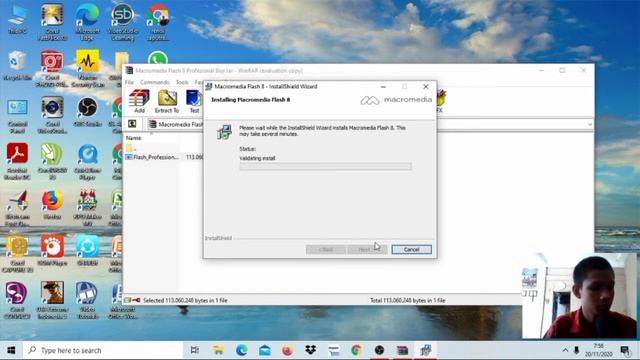Open the cowboy game desktop shortcut

[52, 300]
